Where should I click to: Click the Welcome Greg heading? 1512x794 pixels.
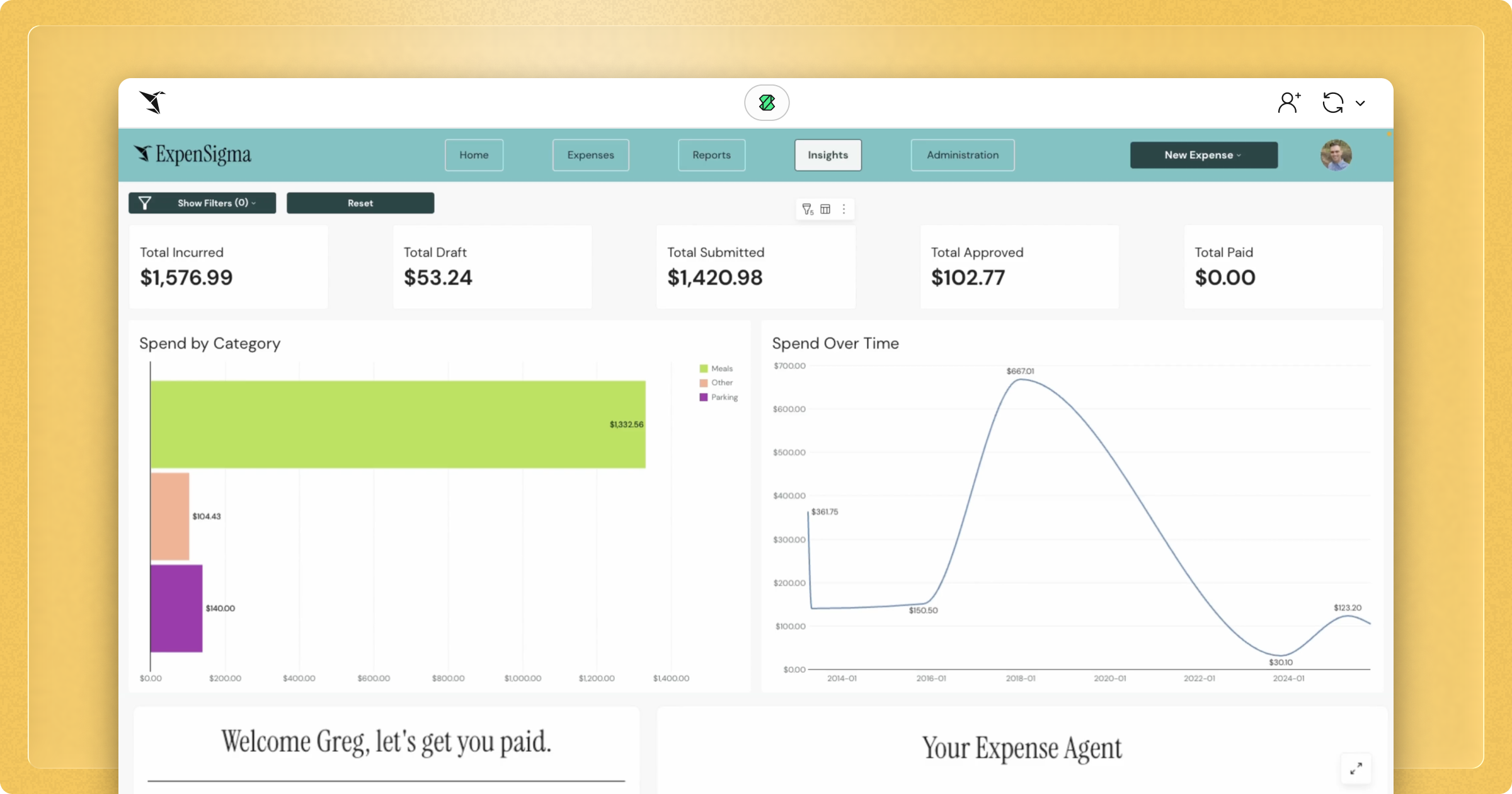pyautogui.click(x=386, y=742)
